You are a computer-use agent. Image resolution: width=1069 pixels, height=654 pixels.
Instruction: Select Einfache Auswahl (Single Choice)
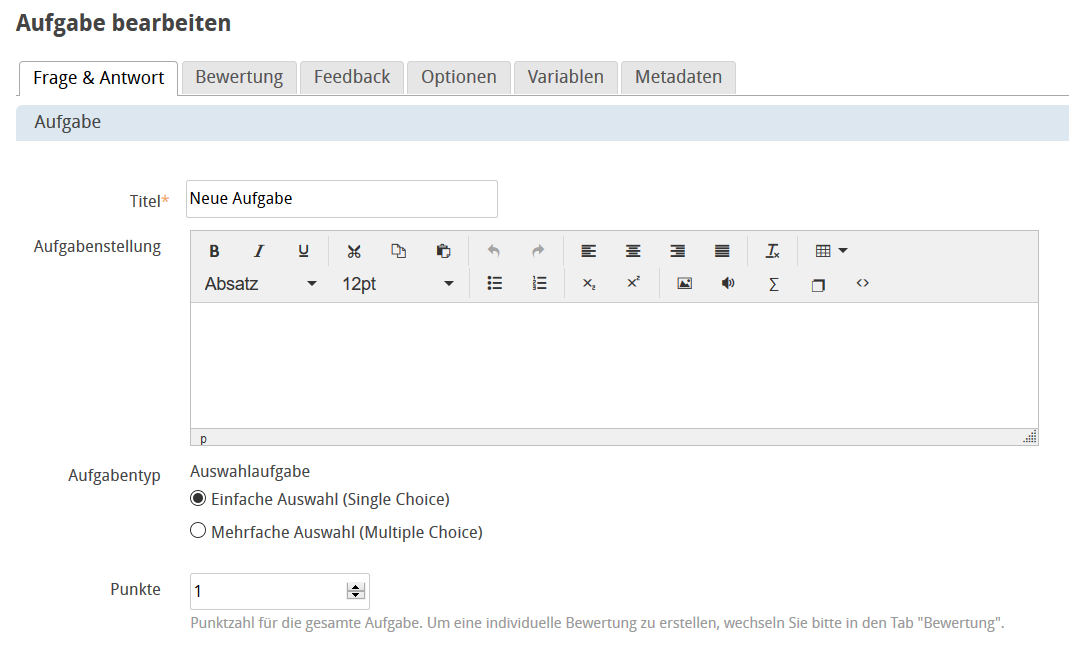pos(197,497)
